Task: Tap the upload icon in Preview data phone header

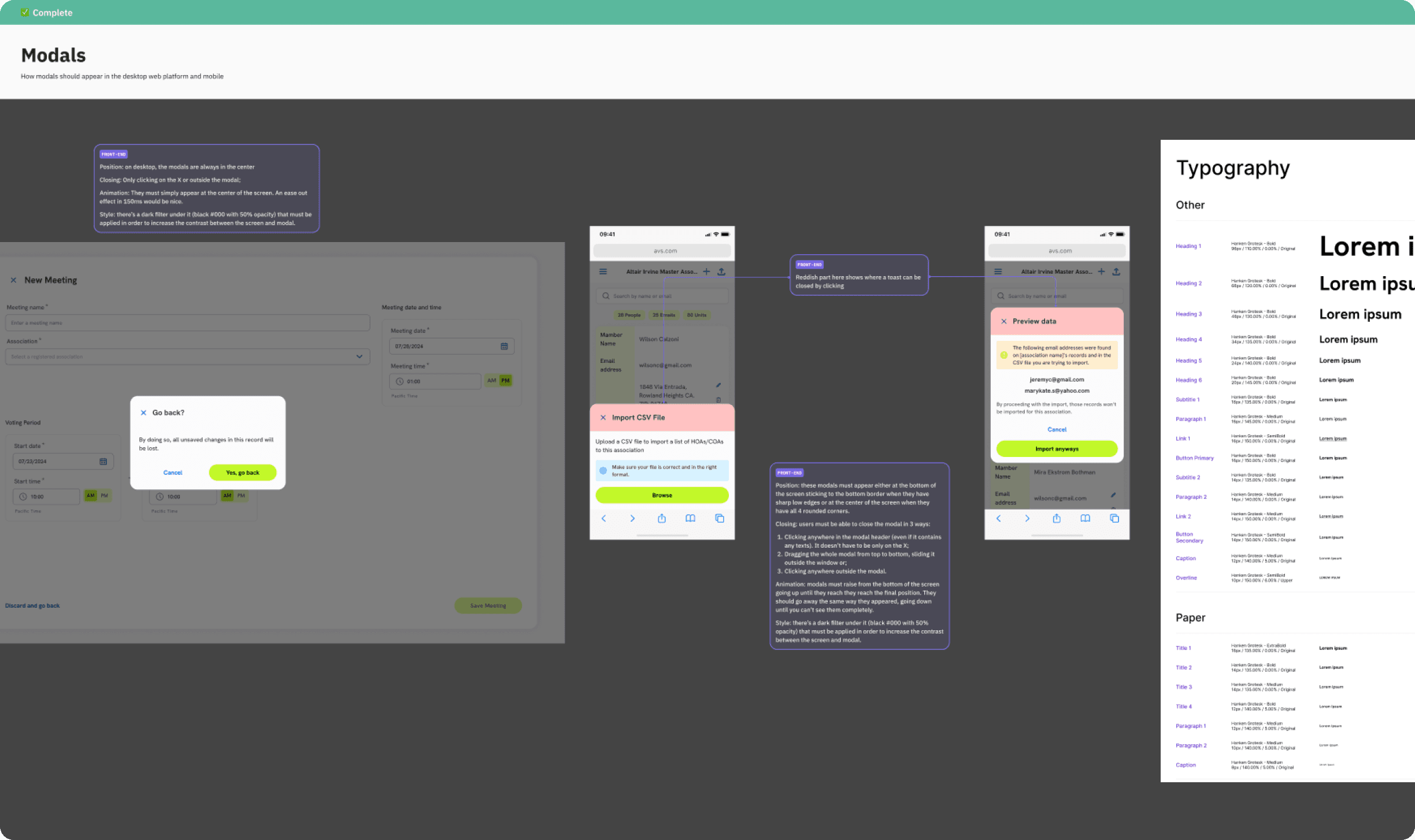Action: 1116,272
